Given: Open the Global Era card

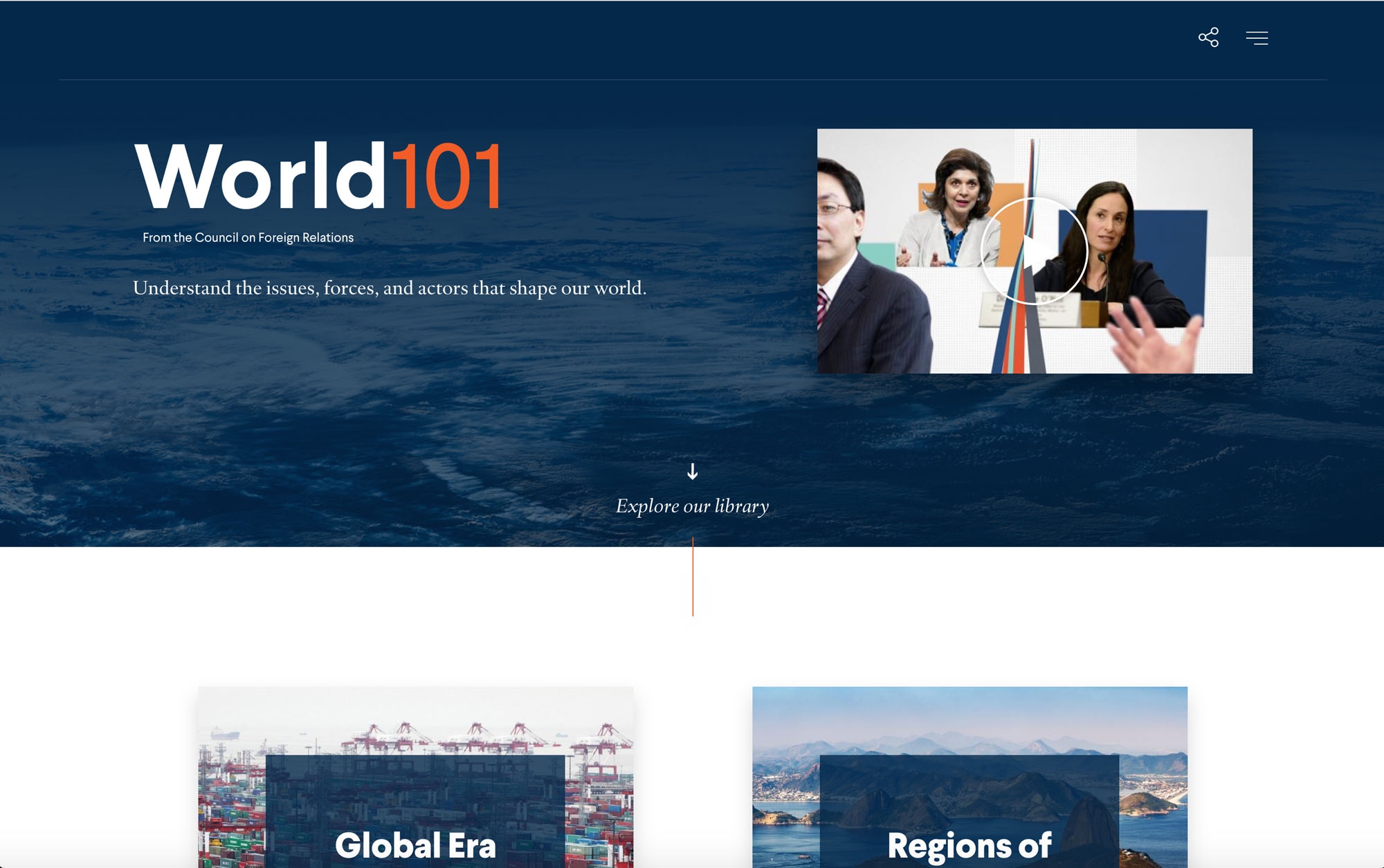Looking at the screenshot, I should 415,777.
